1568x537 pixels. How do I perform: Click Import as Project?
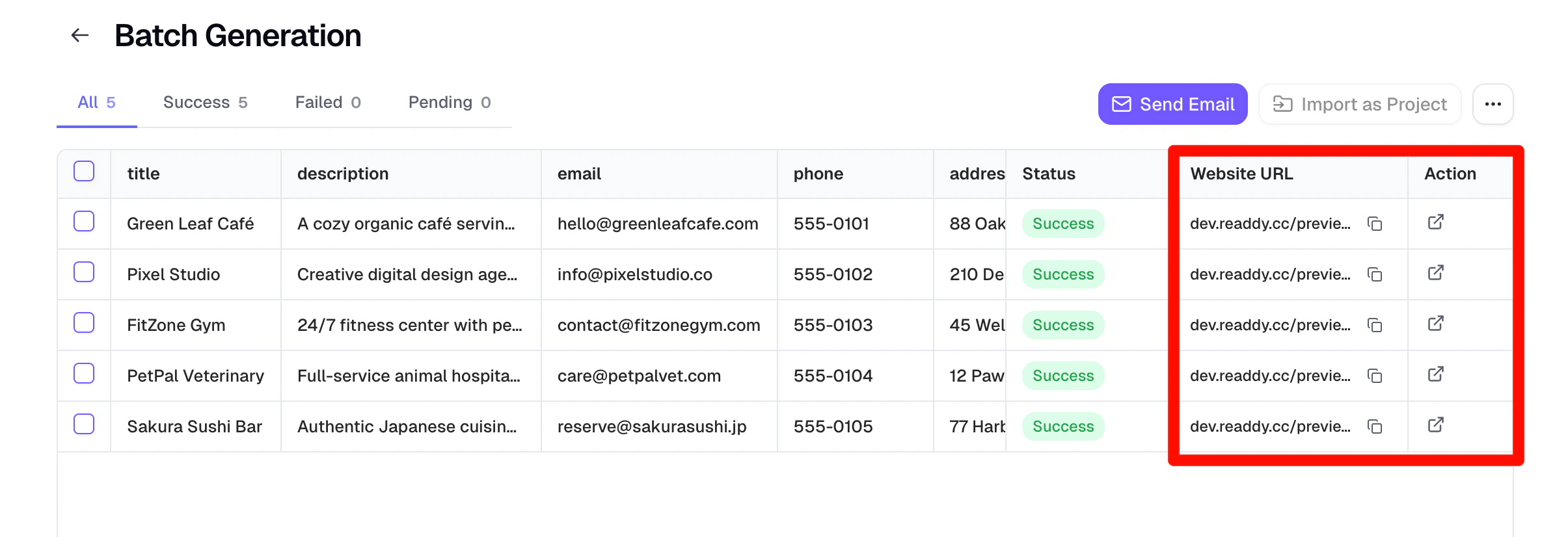coord(1359,103)
